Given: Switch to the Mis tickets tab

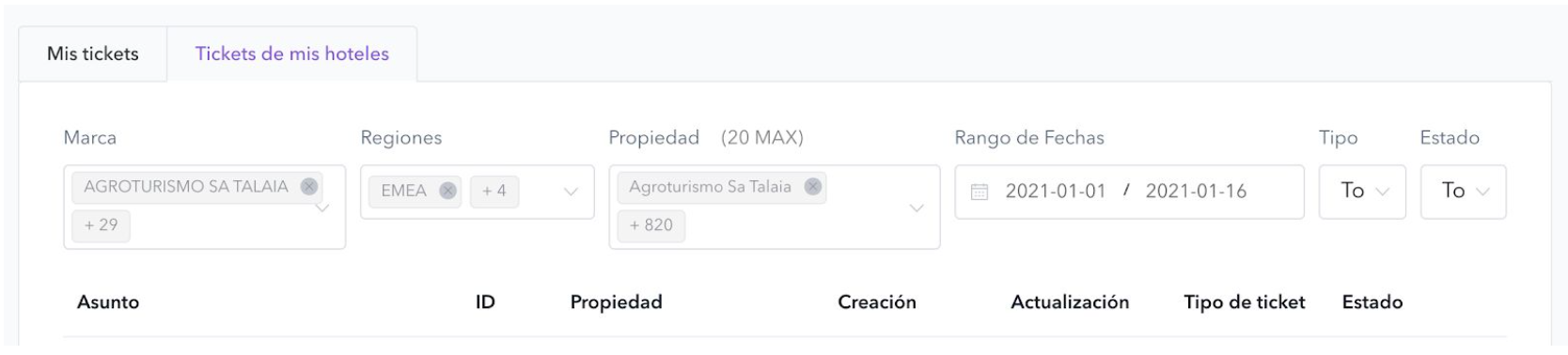Looking at the screenshot, I should point(93,54).
